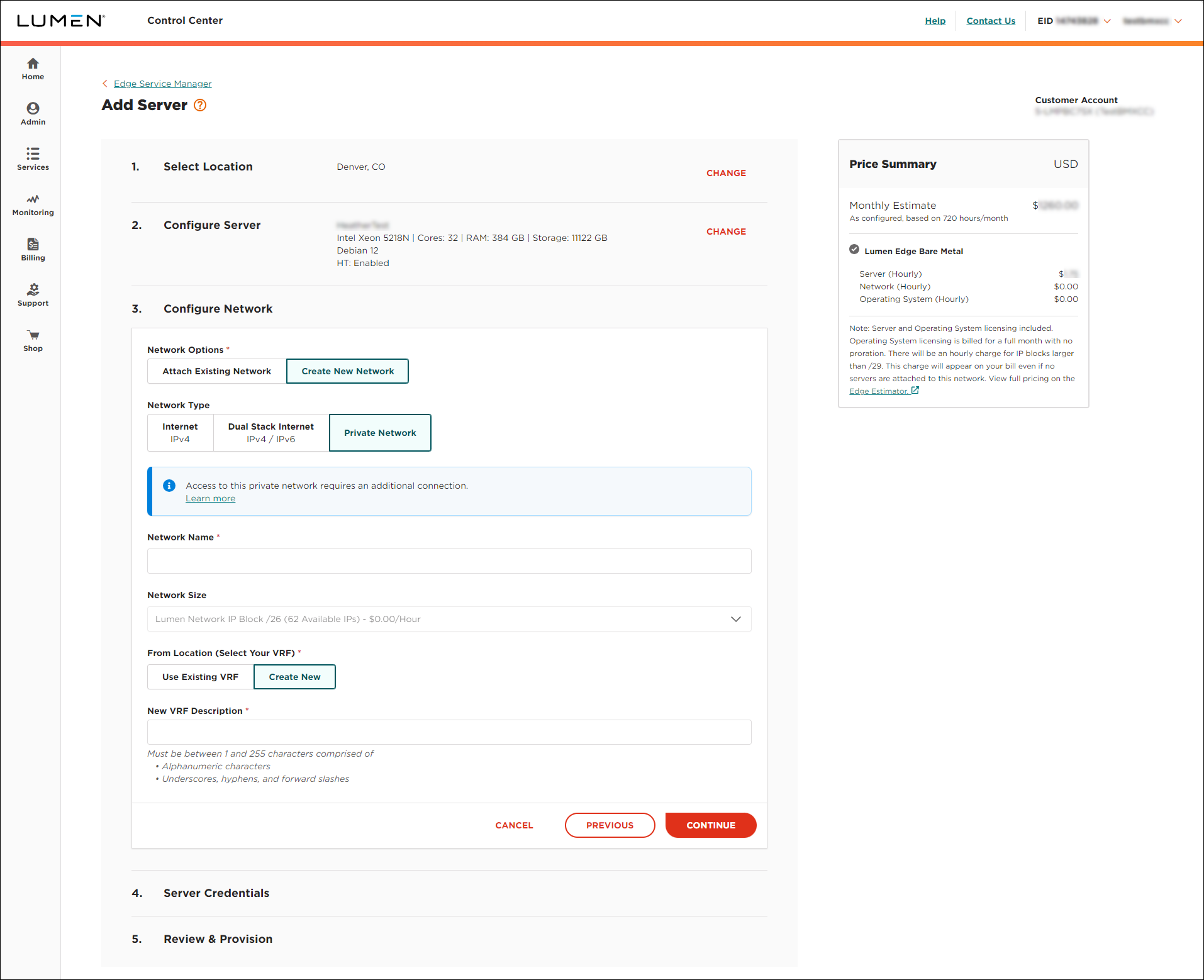This screenshot has width=1204, height=980.
Task: Click the HT: Enabled text
Action: pos(363,263)
